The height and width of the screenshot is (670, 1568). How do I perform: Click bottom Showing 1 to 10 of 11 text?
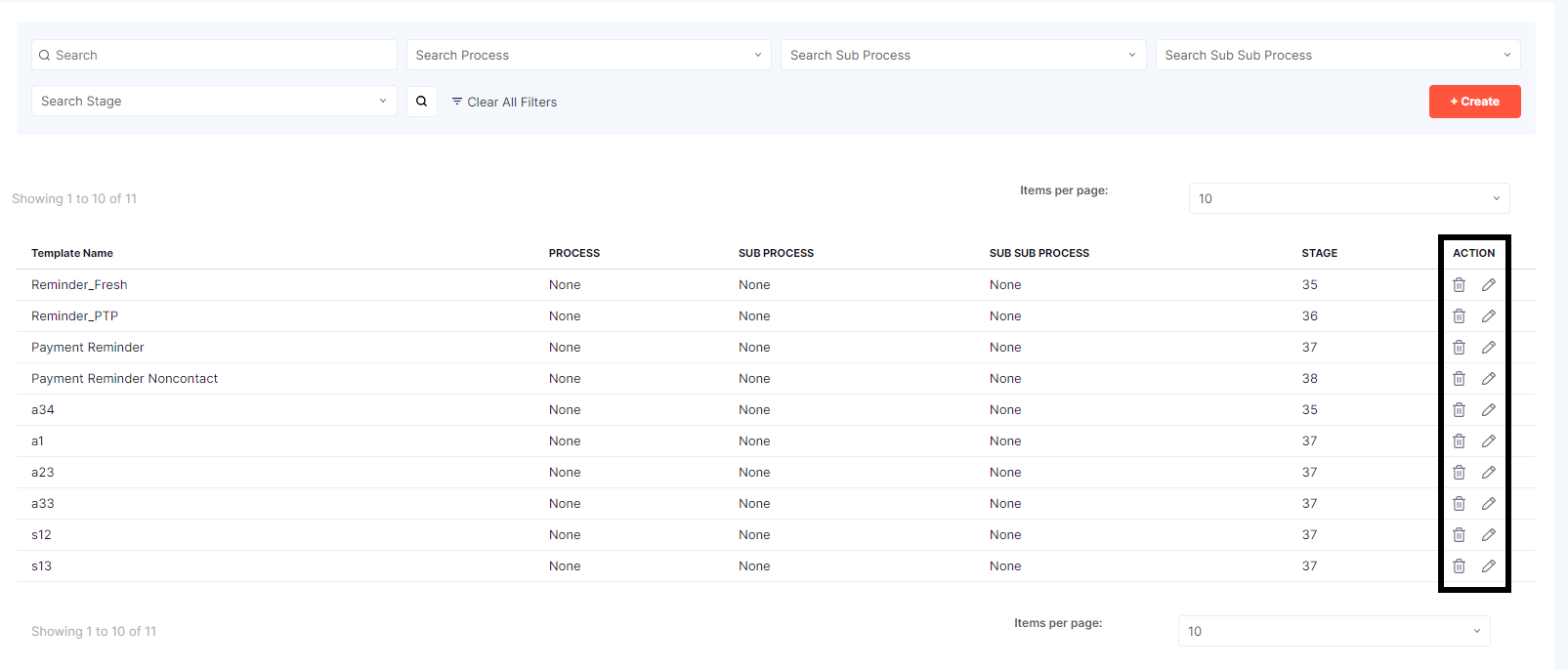(x=94, y=631)
